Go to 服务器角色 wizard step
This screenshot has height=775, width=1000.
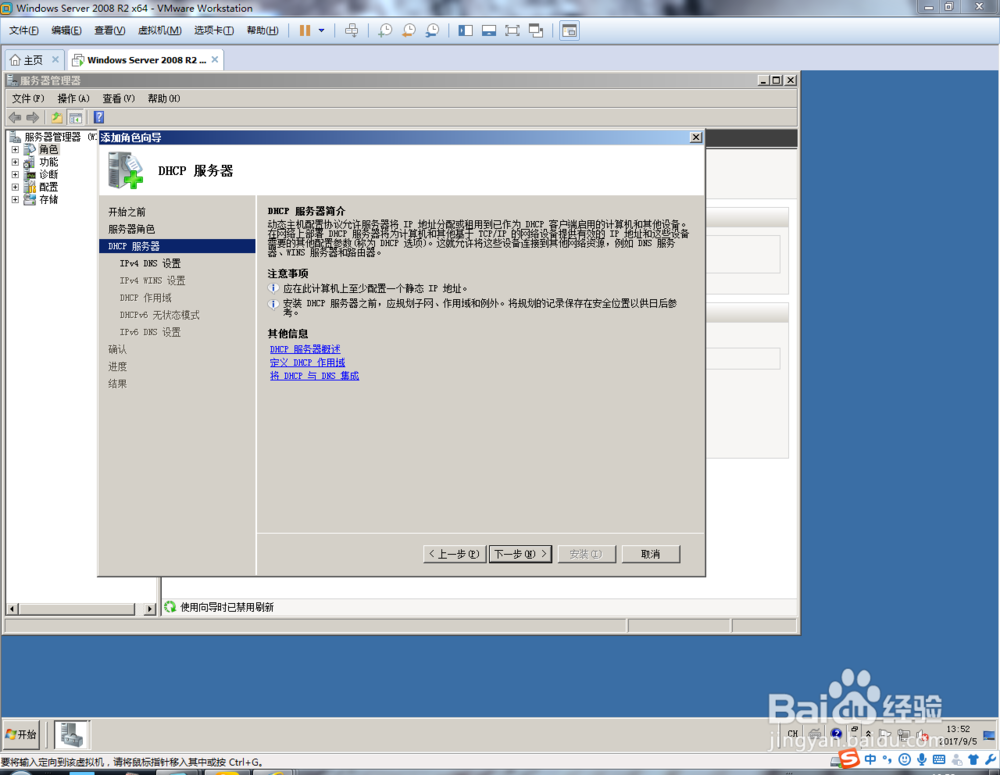pyautogui.click(x=131, y=229)
